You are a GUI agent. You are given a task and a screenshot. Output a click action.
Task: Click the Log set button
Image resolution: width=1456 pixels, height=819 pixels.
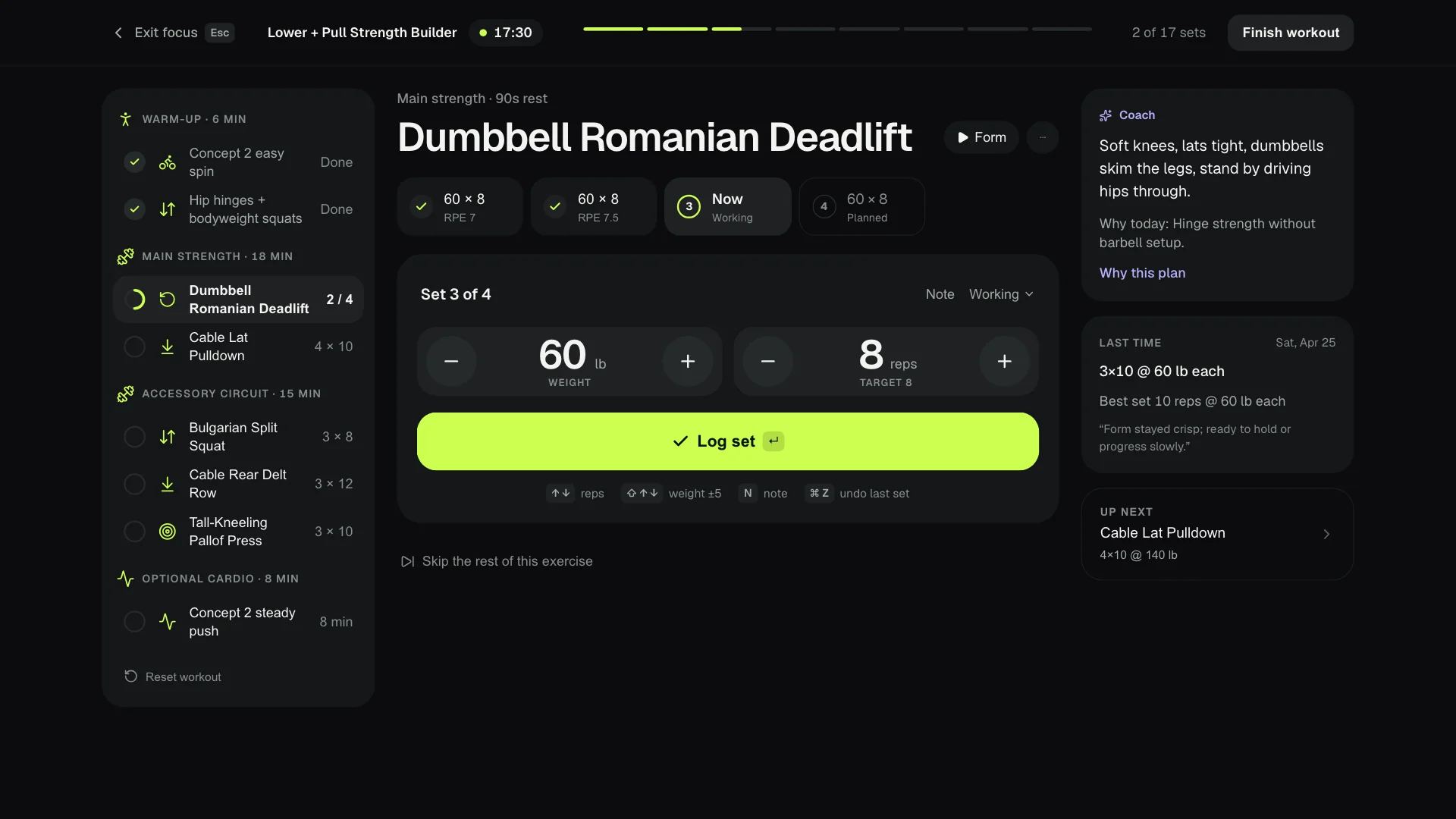point(728,441)
